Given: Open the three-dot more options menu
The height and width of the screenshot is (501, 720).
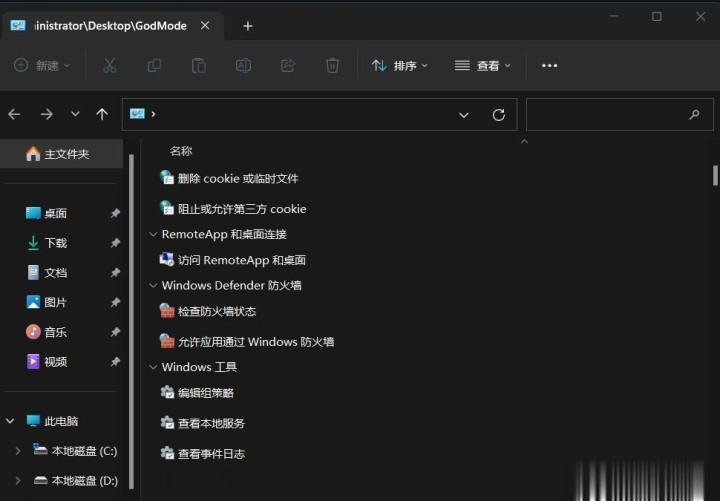Looking at the screenshot, I should 549,65.
